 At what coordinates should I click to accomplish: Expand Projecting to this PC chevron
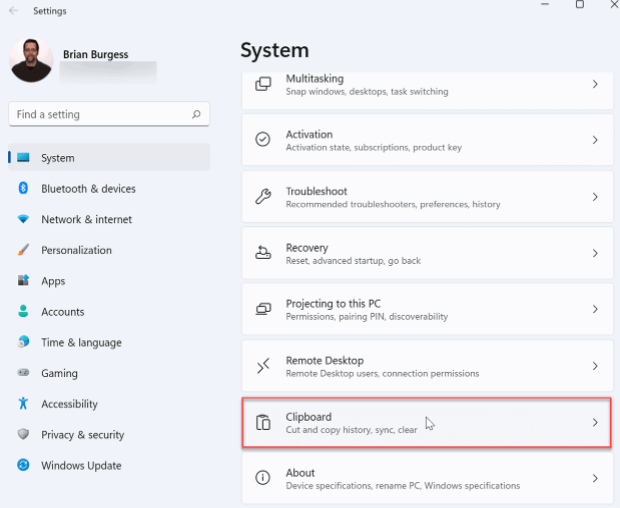[595, 309]
